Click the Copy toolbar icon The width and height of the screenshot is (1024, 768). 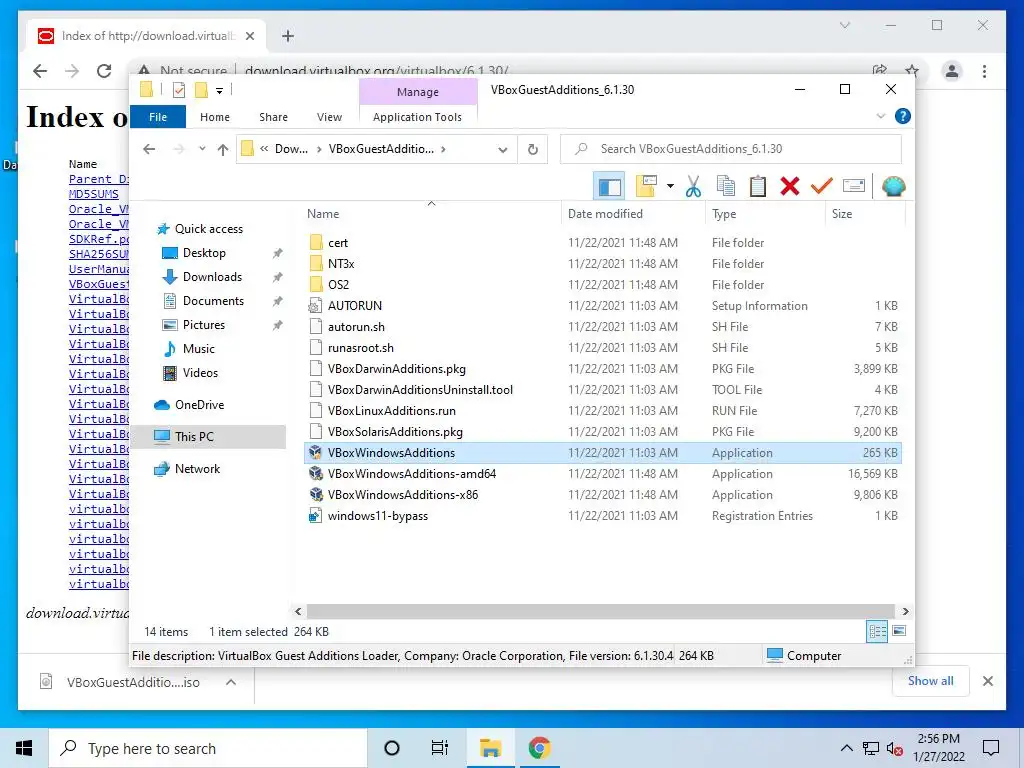726,187
